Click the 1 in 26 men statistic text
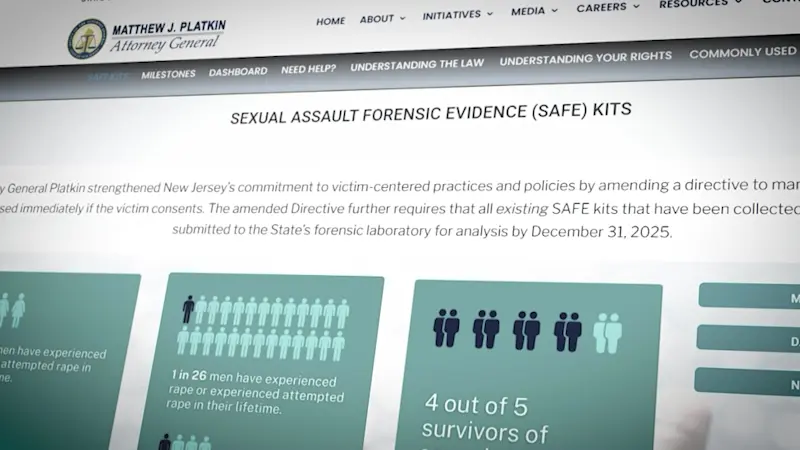 tap(255, 392)
